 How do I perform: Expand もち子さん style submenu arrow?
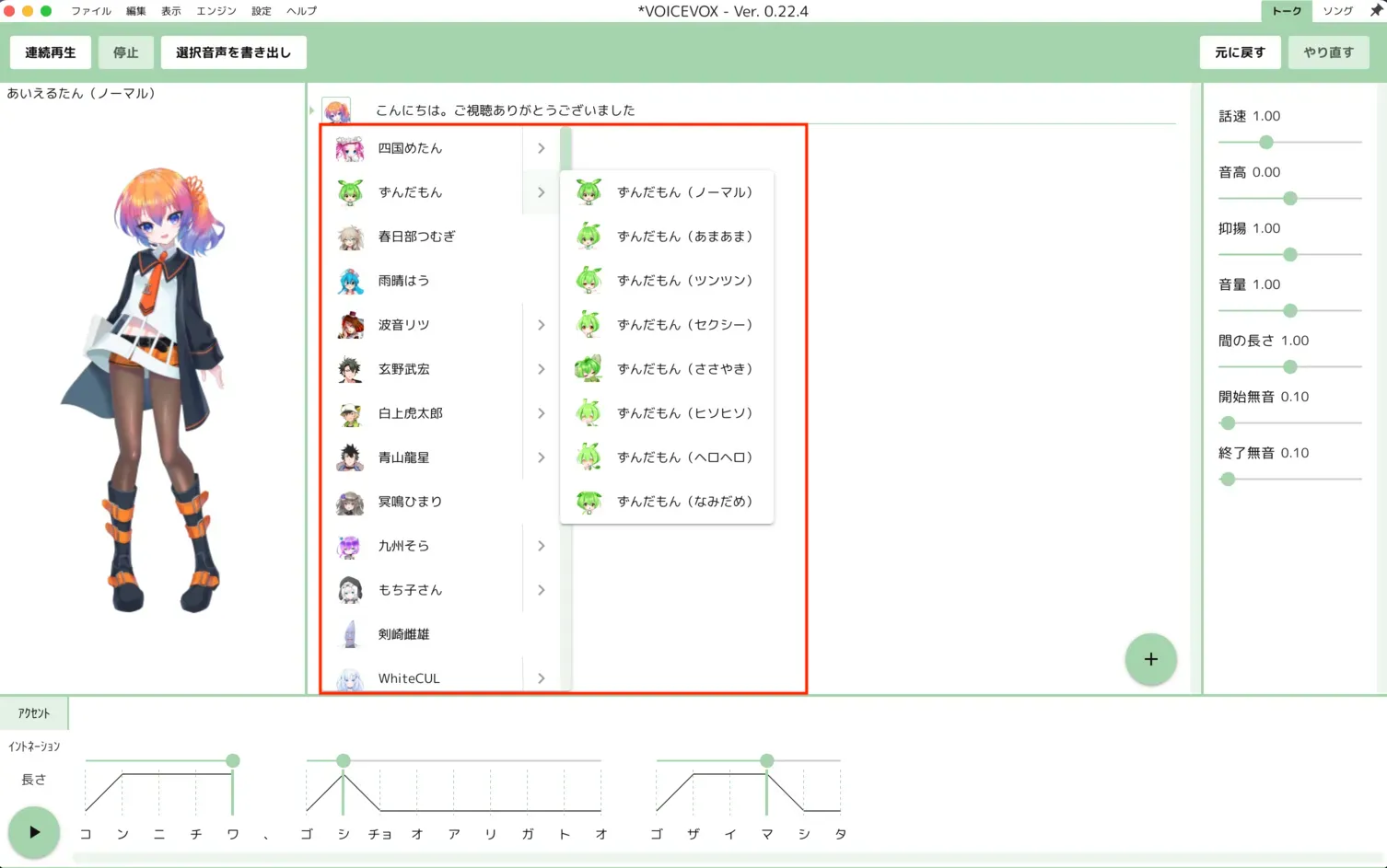click(x=542, y=590)
